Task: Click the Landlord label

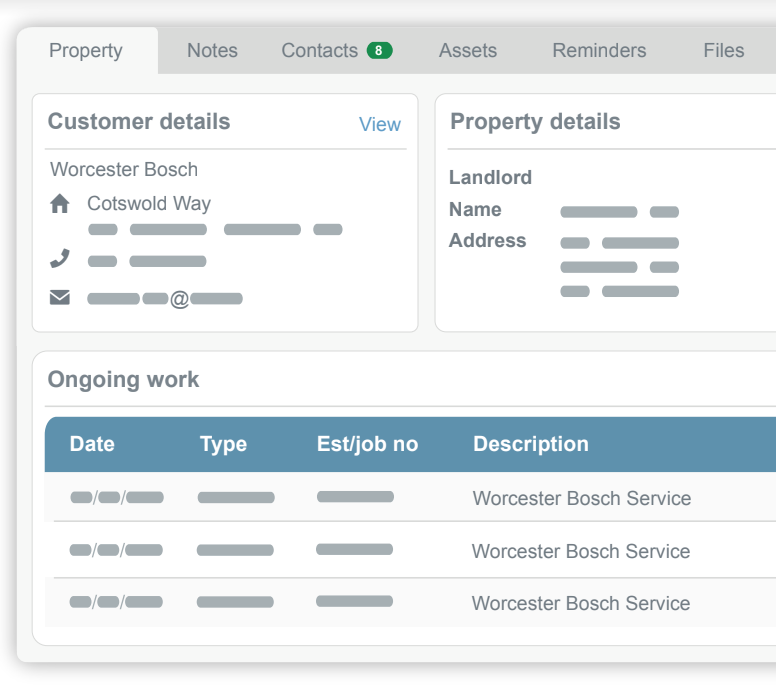Action: click(490, 177)
